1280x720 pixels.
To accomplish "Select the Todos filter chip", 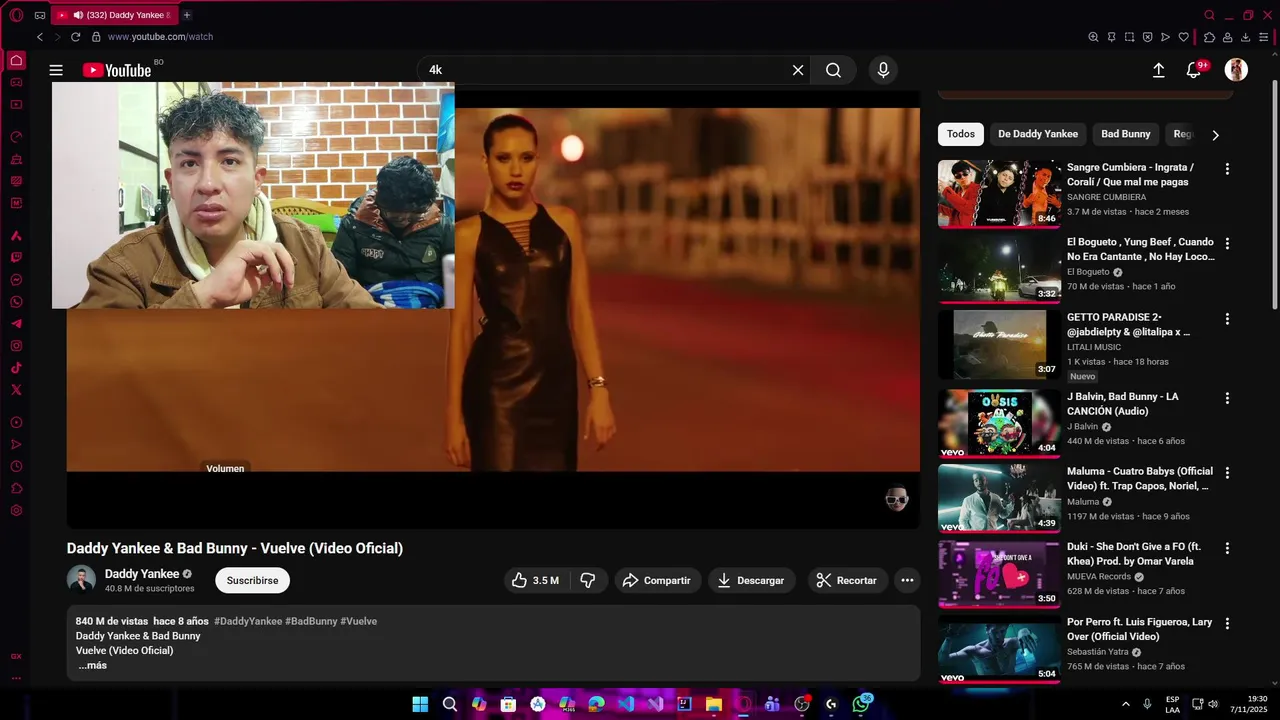I will click(x=961, y=134).
